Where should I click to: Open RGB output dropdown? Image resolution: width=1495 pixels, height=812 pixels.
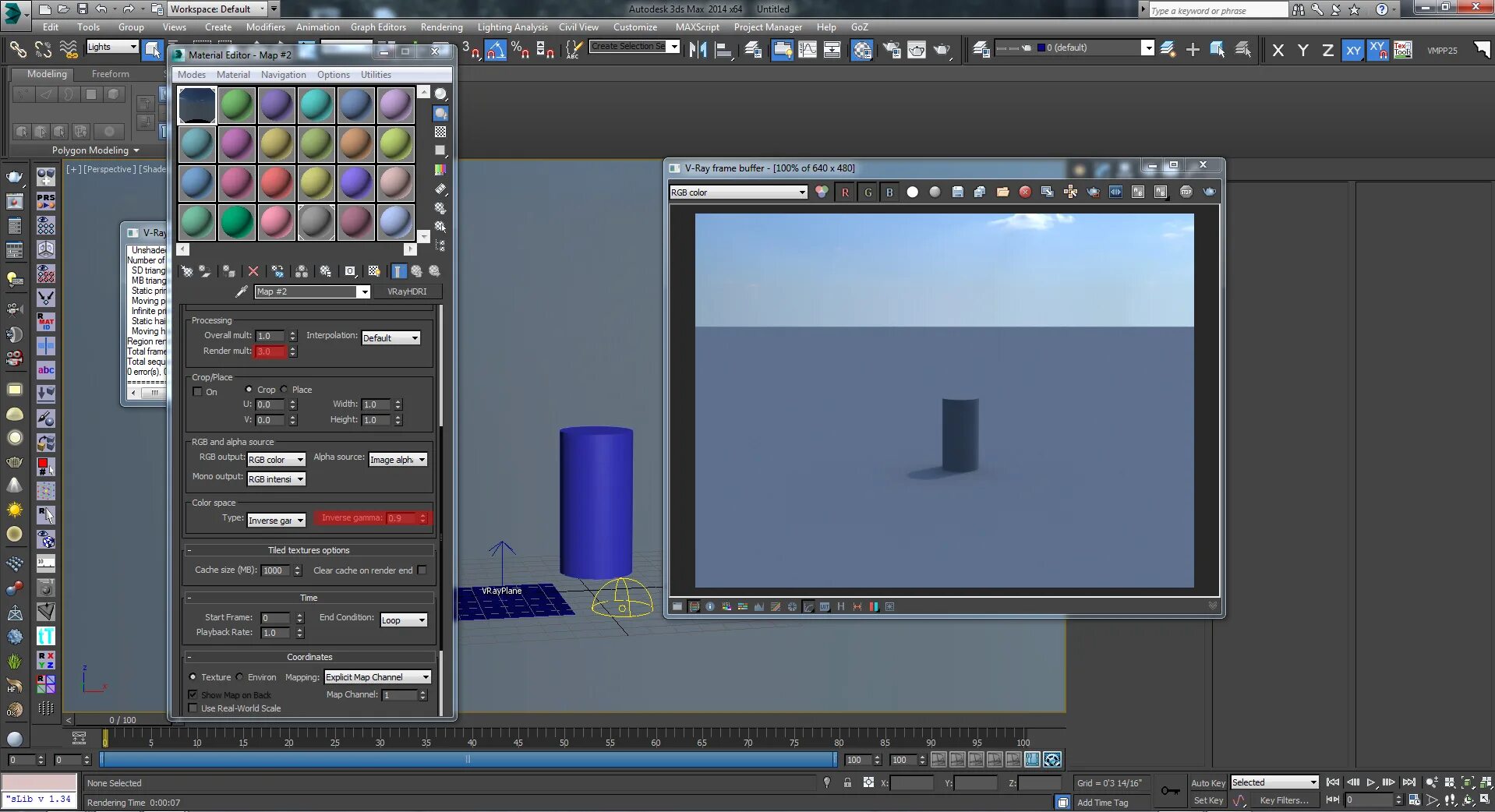tap(276, 460)
